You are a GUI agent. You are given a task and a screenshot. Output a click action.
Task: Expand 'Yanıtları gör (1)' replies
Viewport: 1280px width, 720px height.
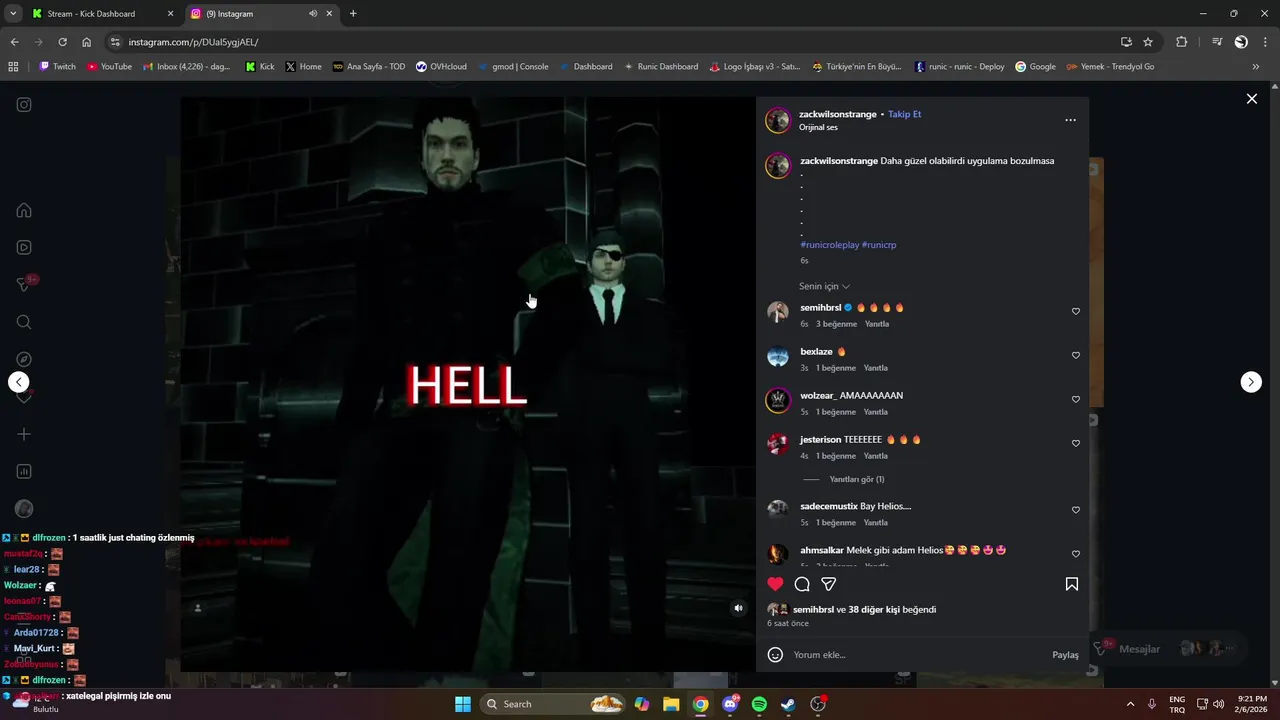(x=857, y=479)
